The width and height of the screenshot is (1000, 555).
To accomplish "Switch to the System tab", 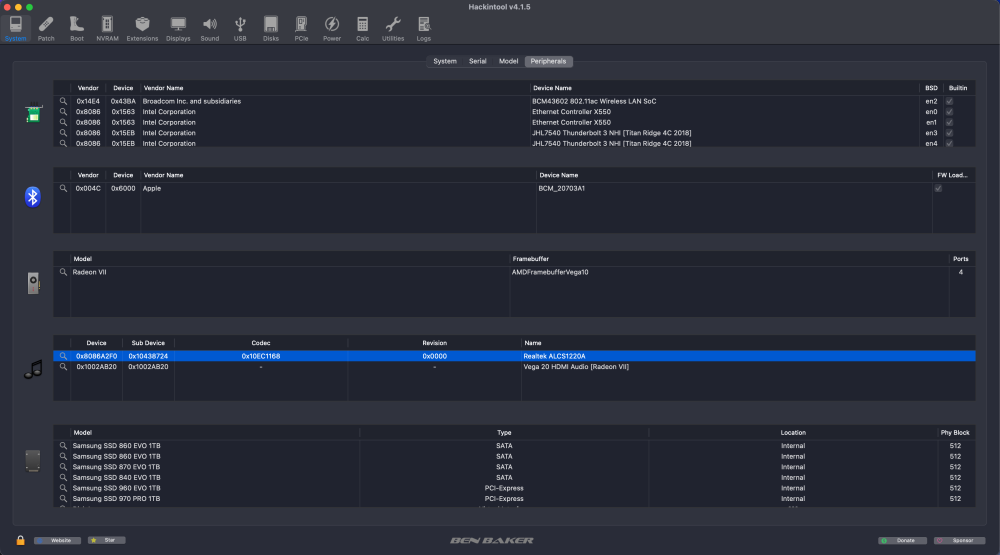I will pos(445,61).
